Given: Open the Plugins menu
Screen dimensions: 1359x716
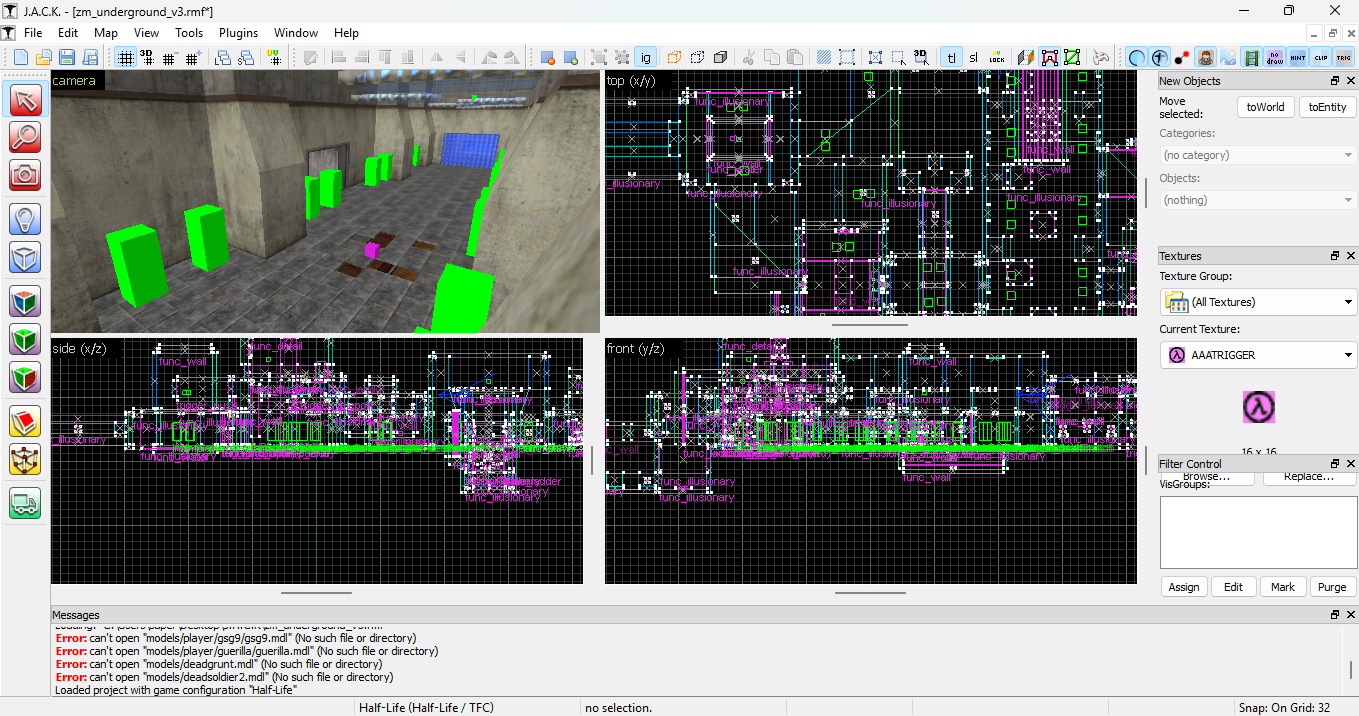Looking at the screenshot, I should click(238, 33).
